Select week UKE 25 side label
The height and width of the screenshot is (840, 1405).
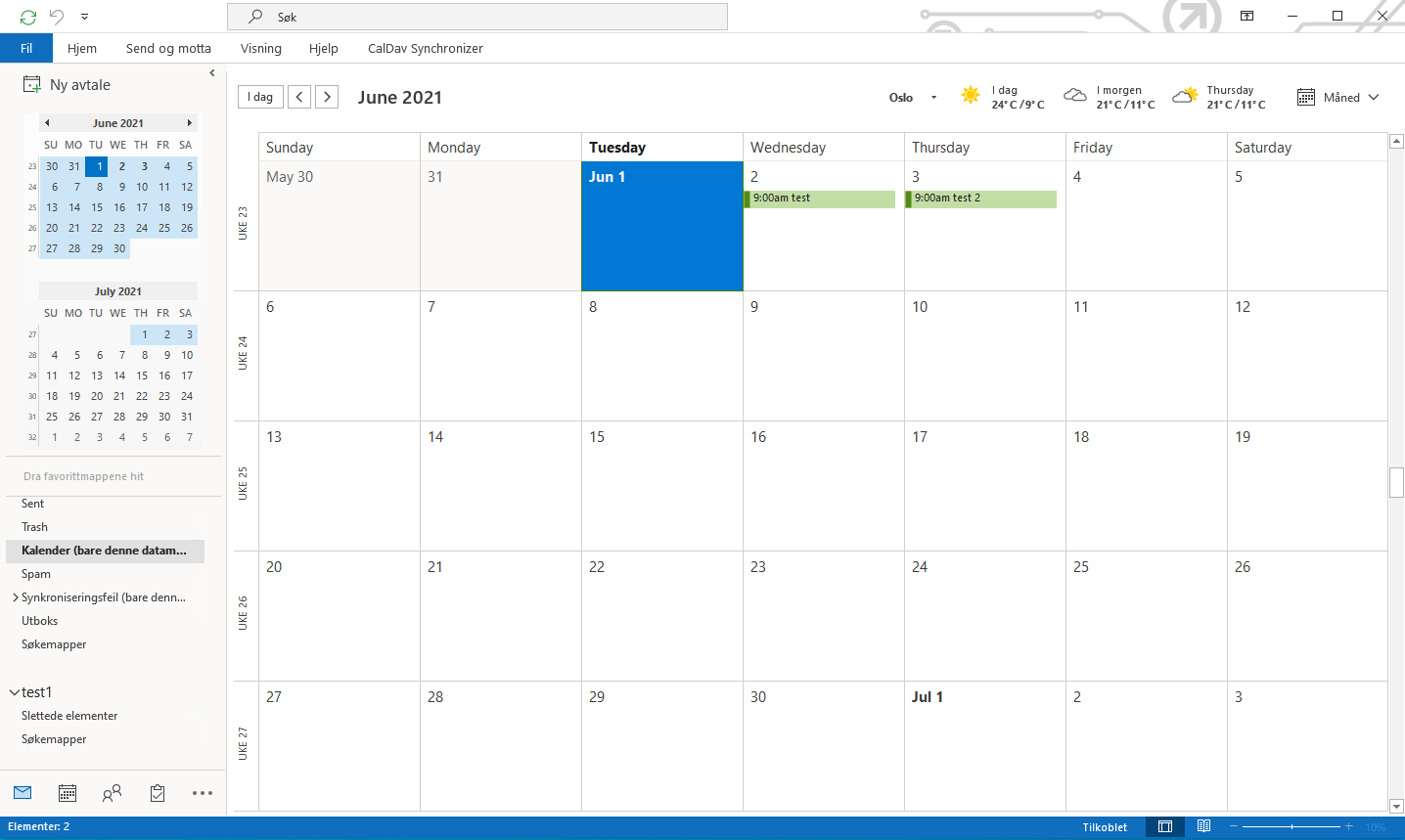tap(243, 484)
